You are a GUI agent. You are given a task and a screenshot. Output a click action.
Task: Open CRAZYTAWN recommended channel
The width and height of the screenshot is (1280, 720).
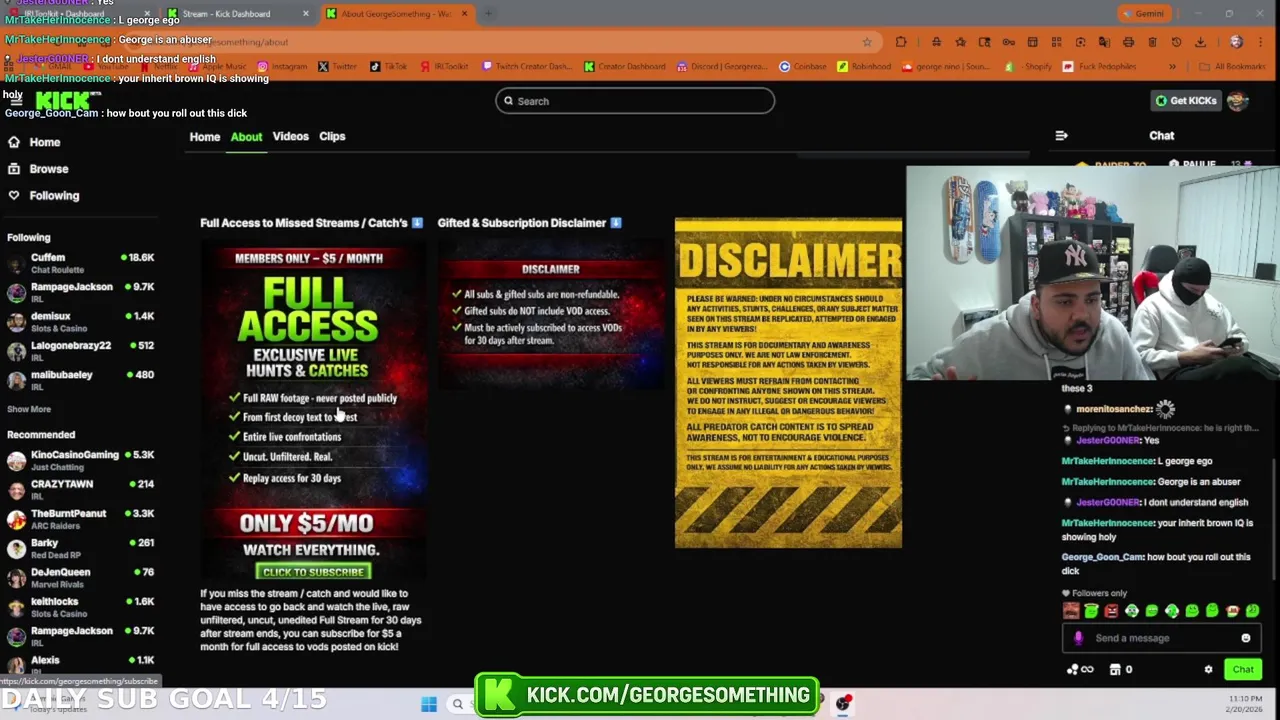81,489
